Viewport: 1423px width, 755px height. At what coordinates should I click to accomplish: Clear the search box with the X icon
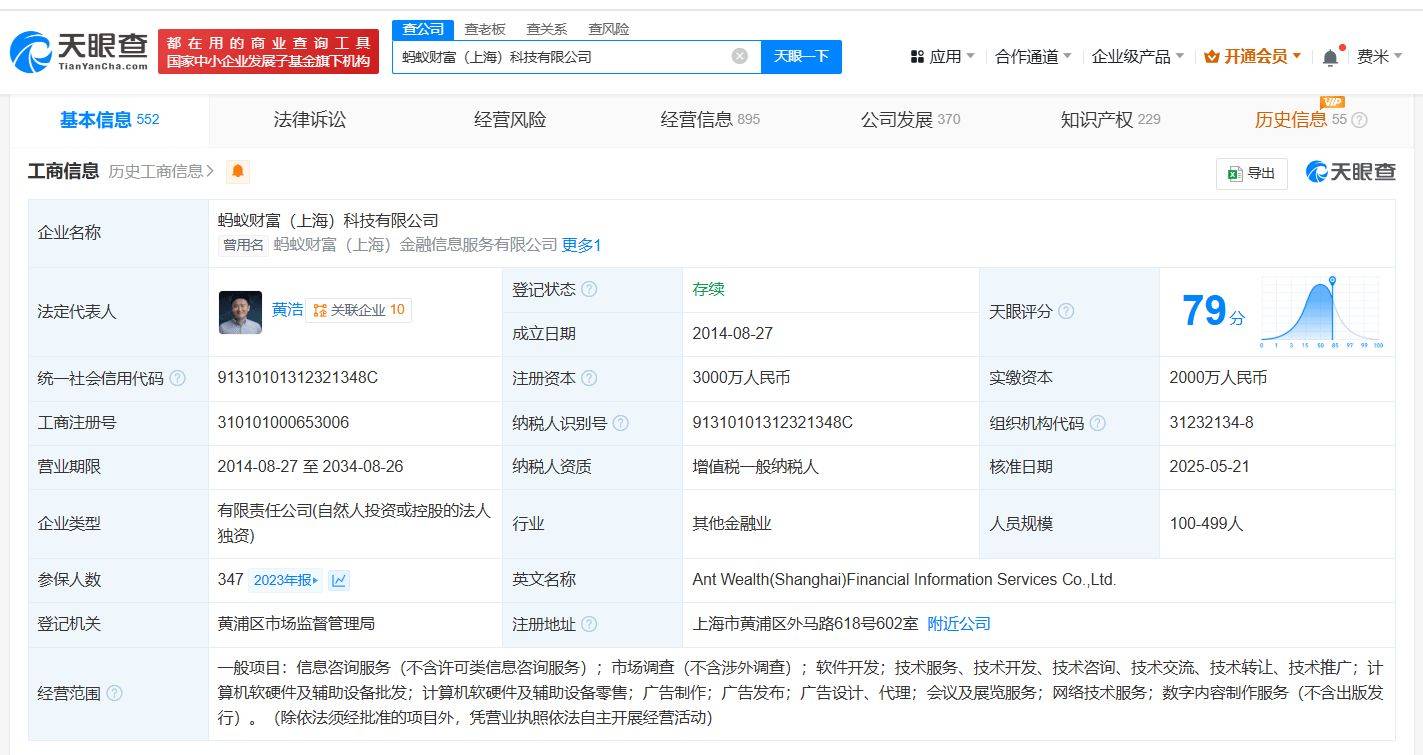[740, 56]
